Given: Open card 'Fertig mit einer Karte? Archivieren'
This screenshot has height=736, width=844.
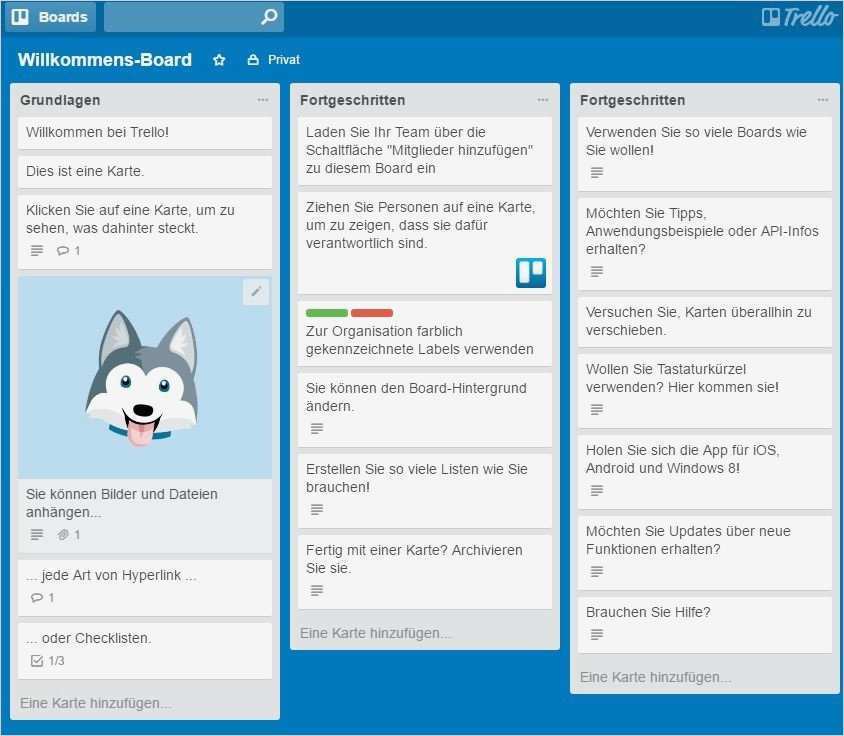Looking at the screenshot, I should [x=425, y=572].
